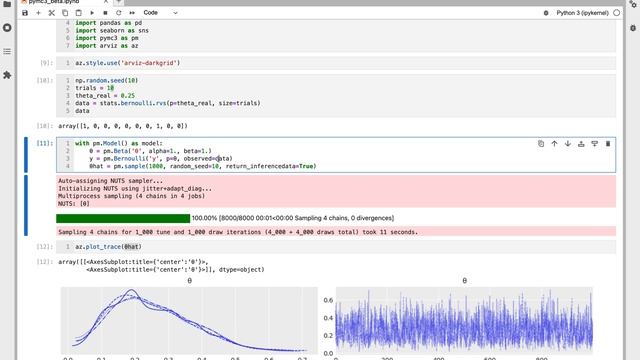Run the selected cell with play button
Screen dimensions: 640x360
92,13
